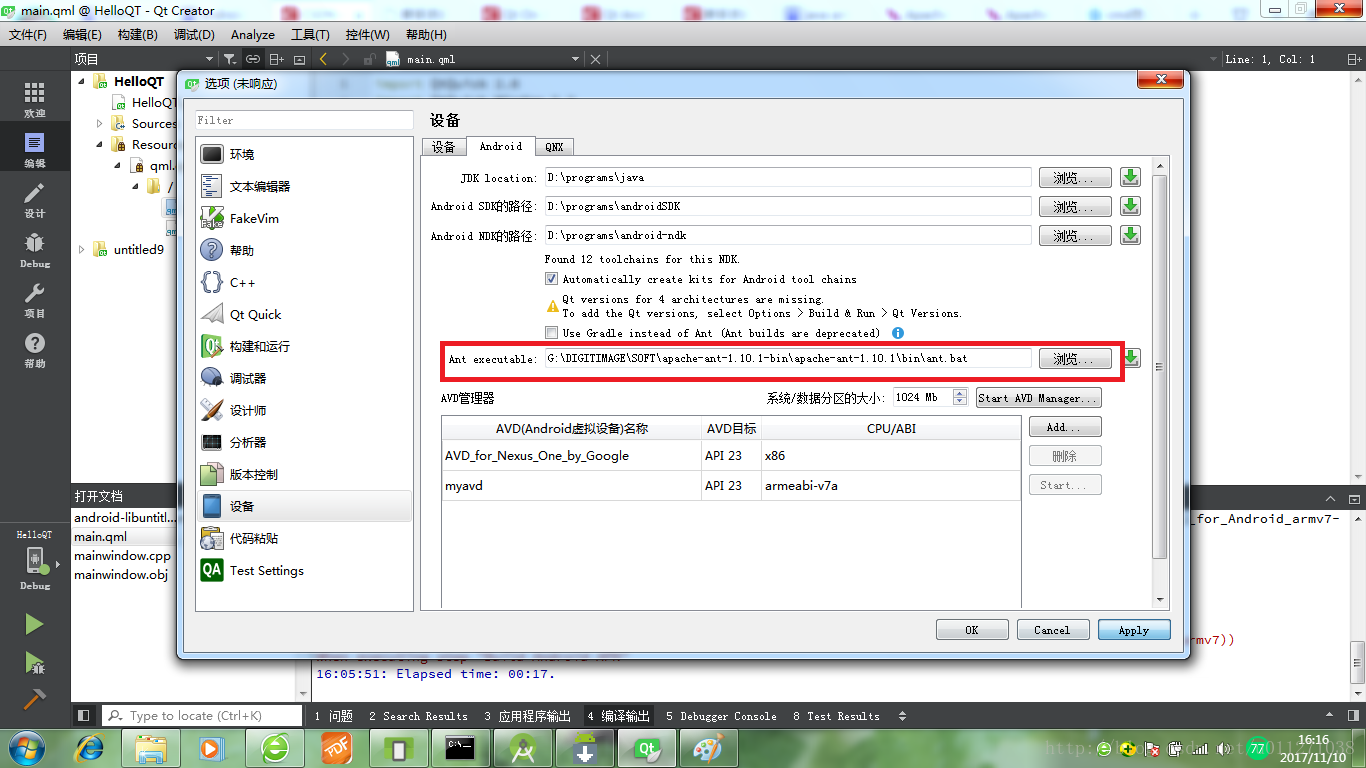
Task: Run the project with green play button
Action: click(34, 624)
